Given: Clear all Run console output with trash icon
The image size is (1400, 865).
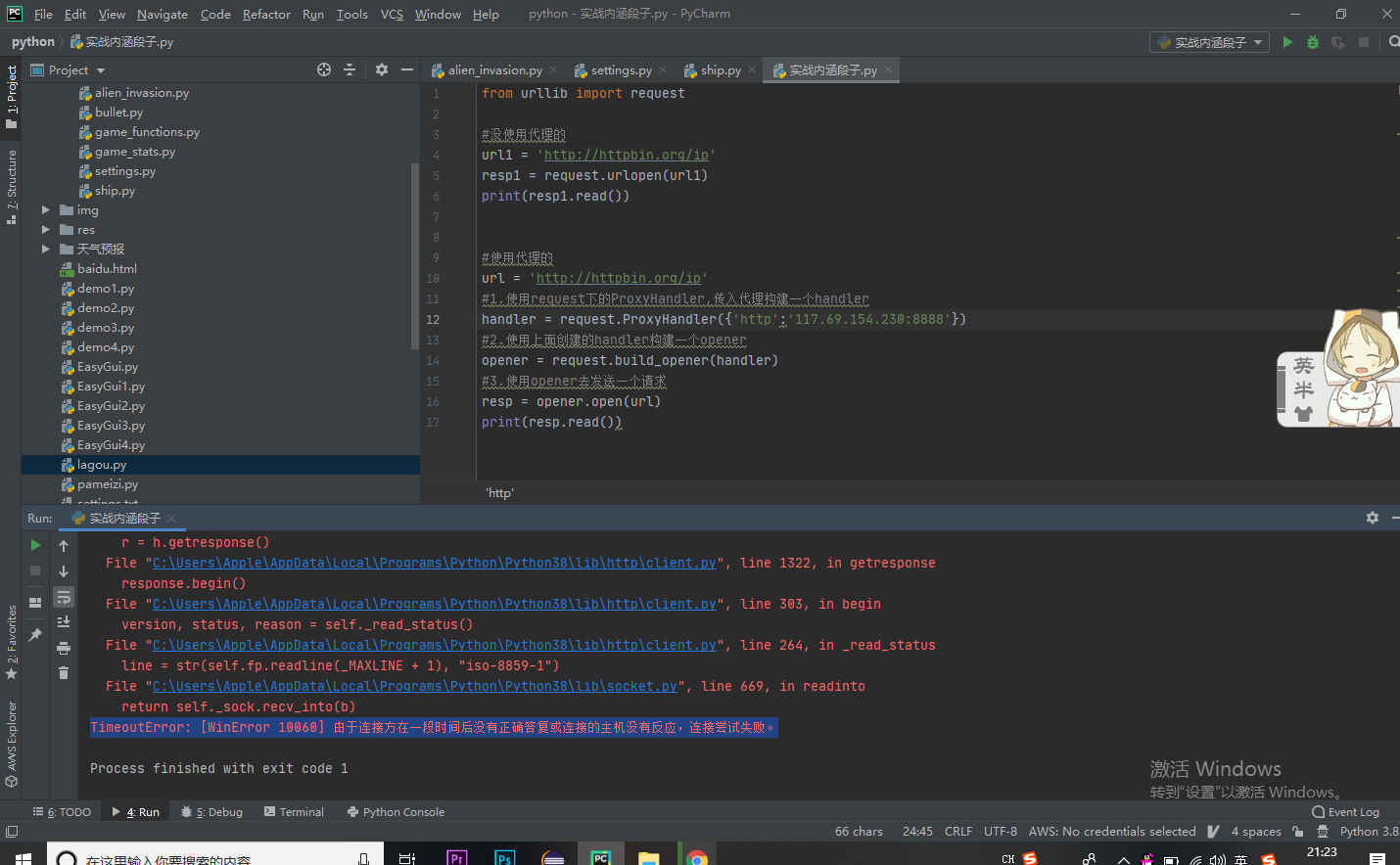Looking at the screenshot, I should tap(64, 672).
